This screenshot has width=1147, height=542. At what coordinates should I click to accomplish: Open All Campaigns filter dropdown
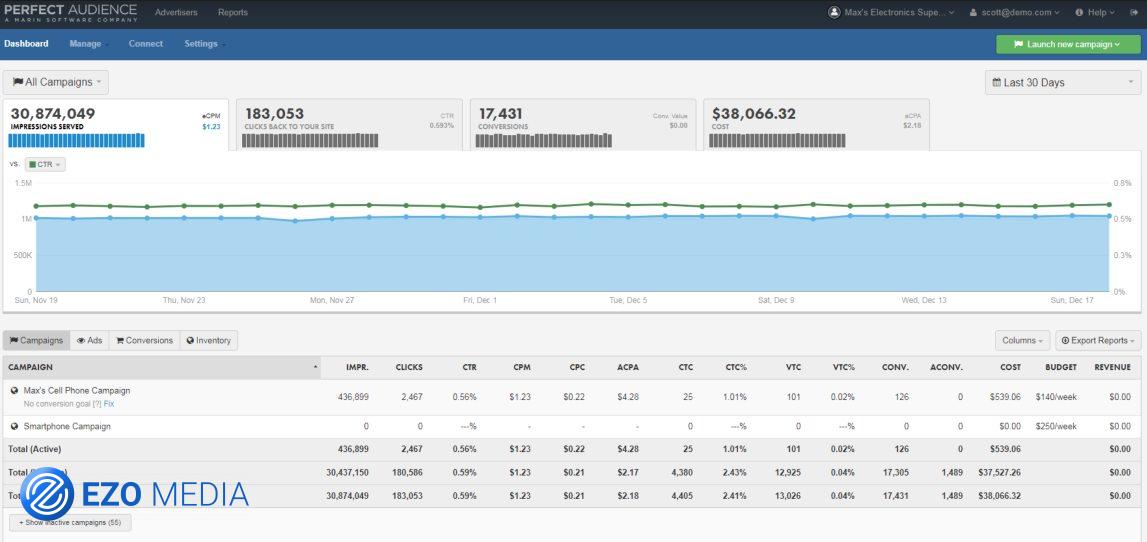56,82
